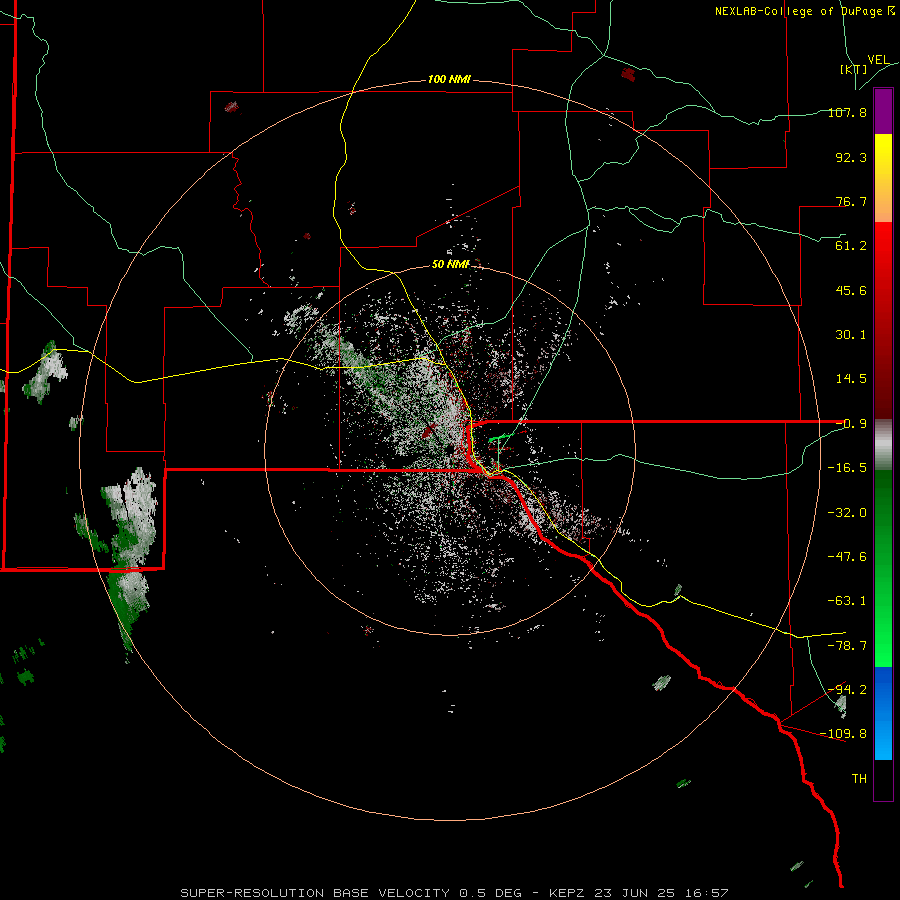The height and width of the screenshot is (900, 900).
Task: Select the 76.7 scale value
Action: coord(851,201)
